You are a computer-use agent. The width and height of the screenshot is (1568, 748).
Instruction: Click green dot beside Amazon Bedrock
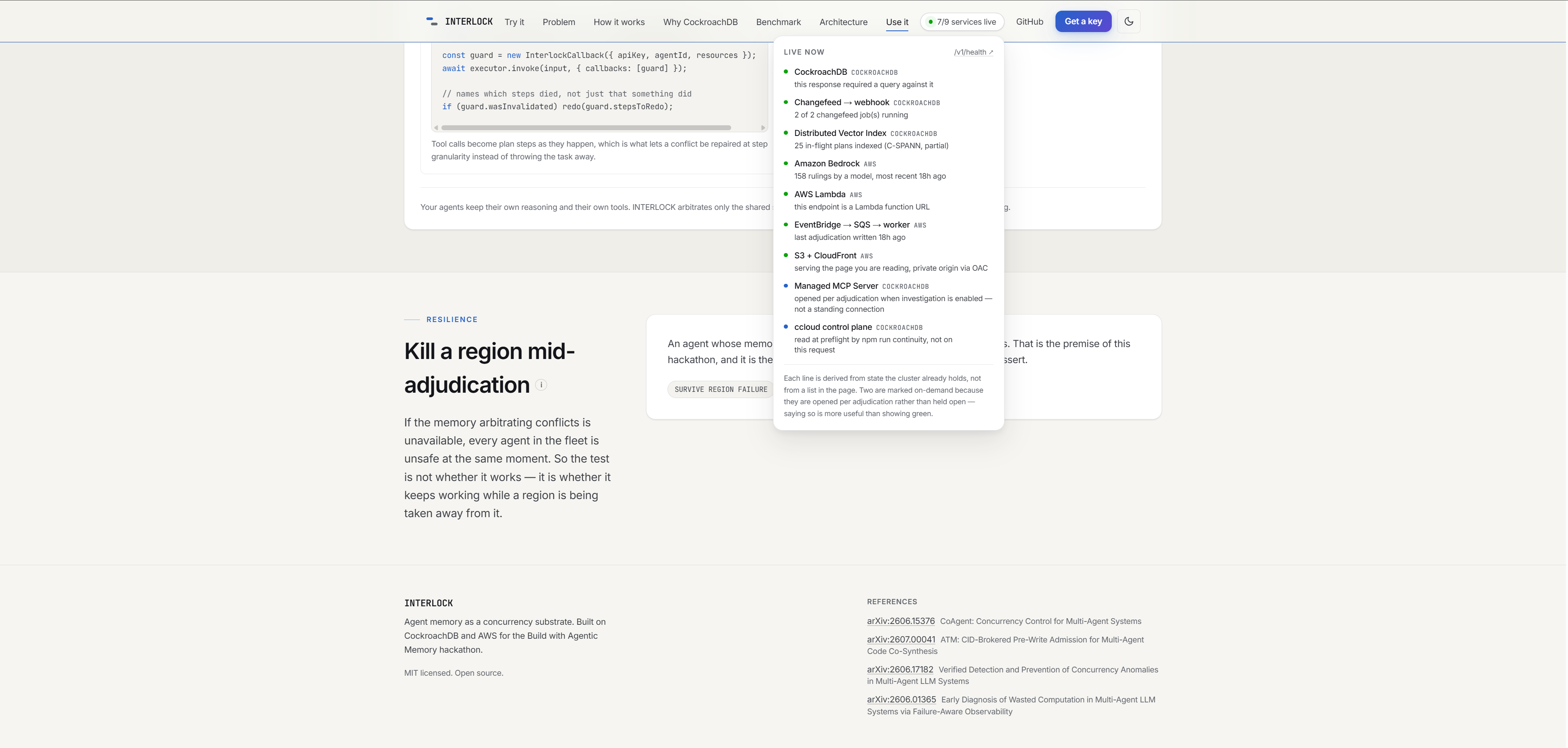coord(786,163)
